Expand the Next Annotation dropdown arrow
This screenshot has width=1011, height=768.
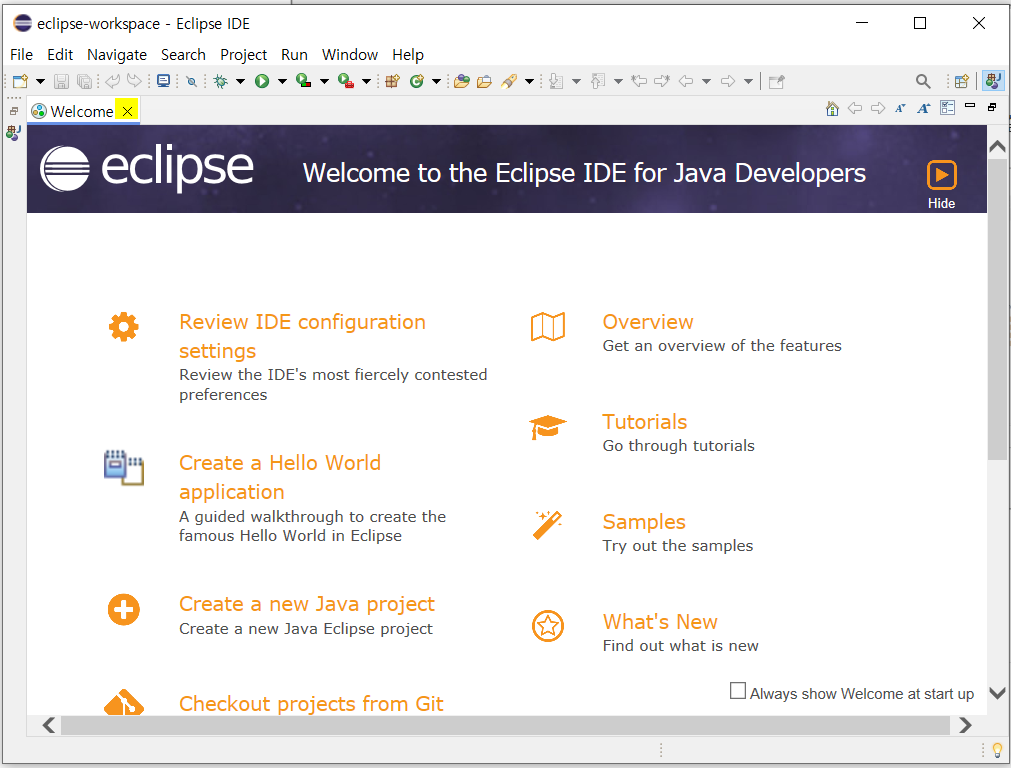coord(576,81)
